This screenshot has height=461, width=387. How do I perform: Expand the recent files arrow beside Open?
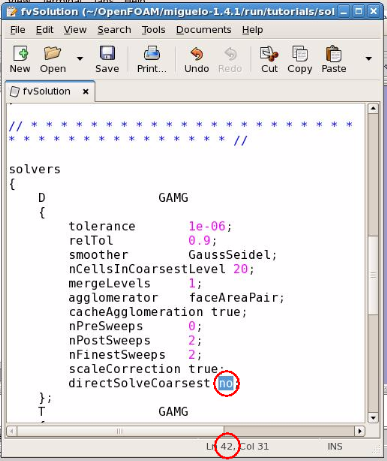point(80,59)
